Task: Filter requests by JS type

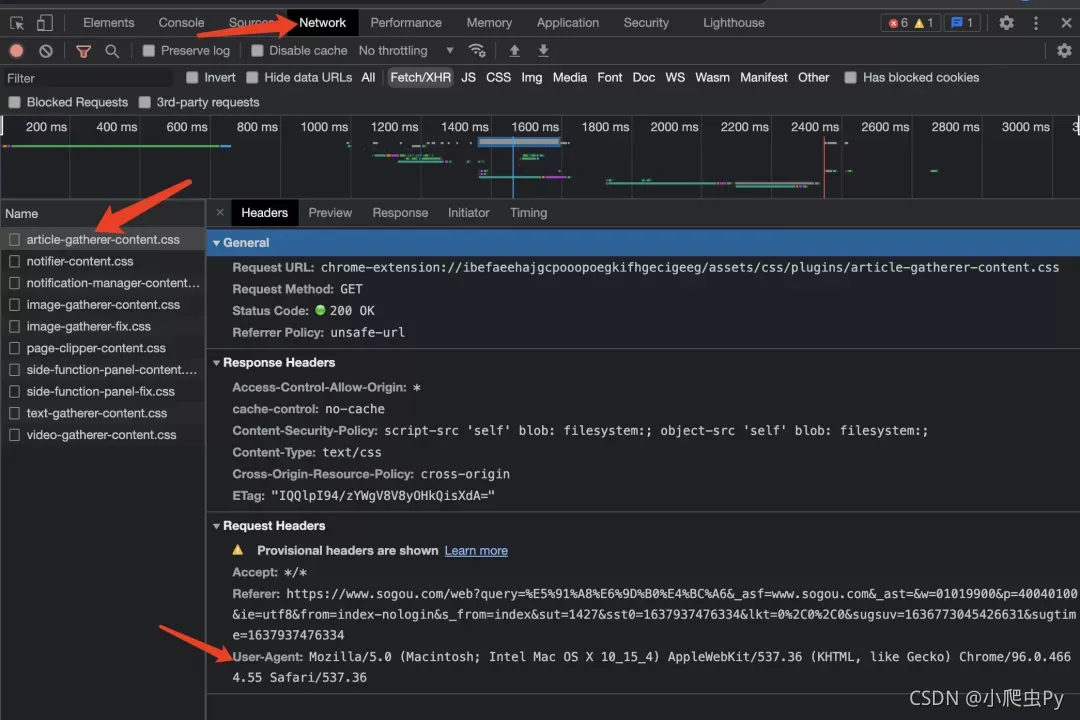Action: [468, 77]
